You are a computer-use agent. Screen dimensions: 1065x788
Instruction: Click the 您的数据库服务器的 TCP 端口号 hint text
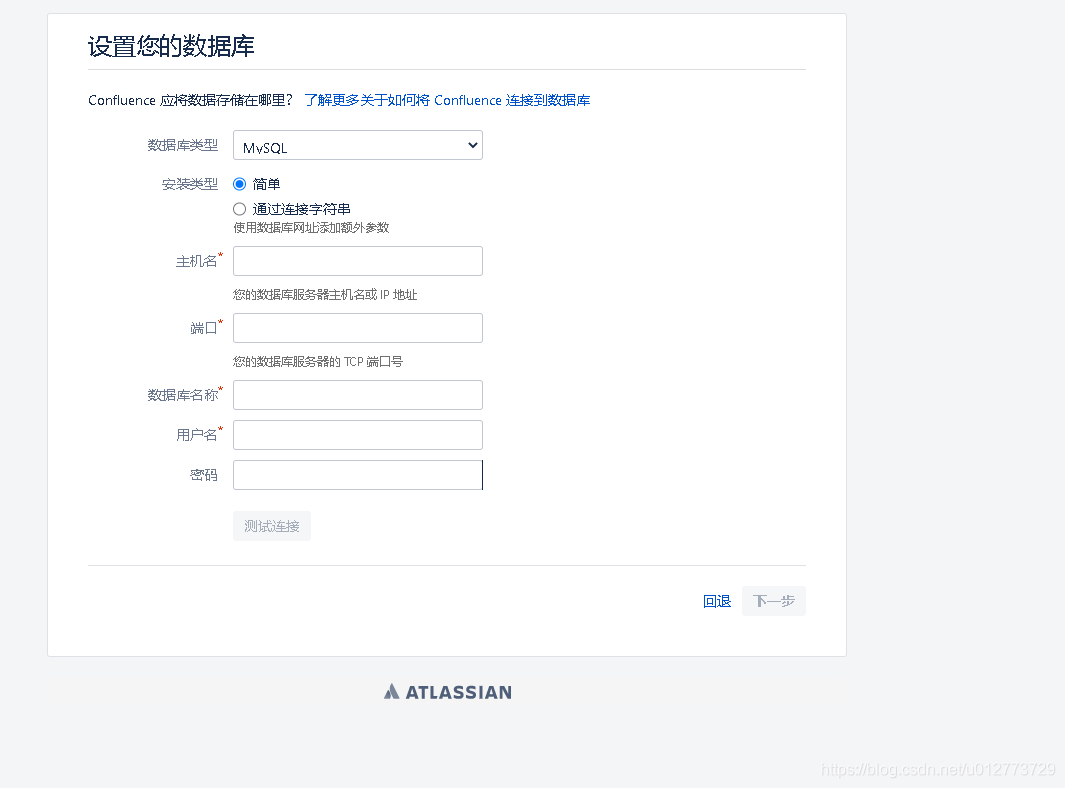(318, 362)
